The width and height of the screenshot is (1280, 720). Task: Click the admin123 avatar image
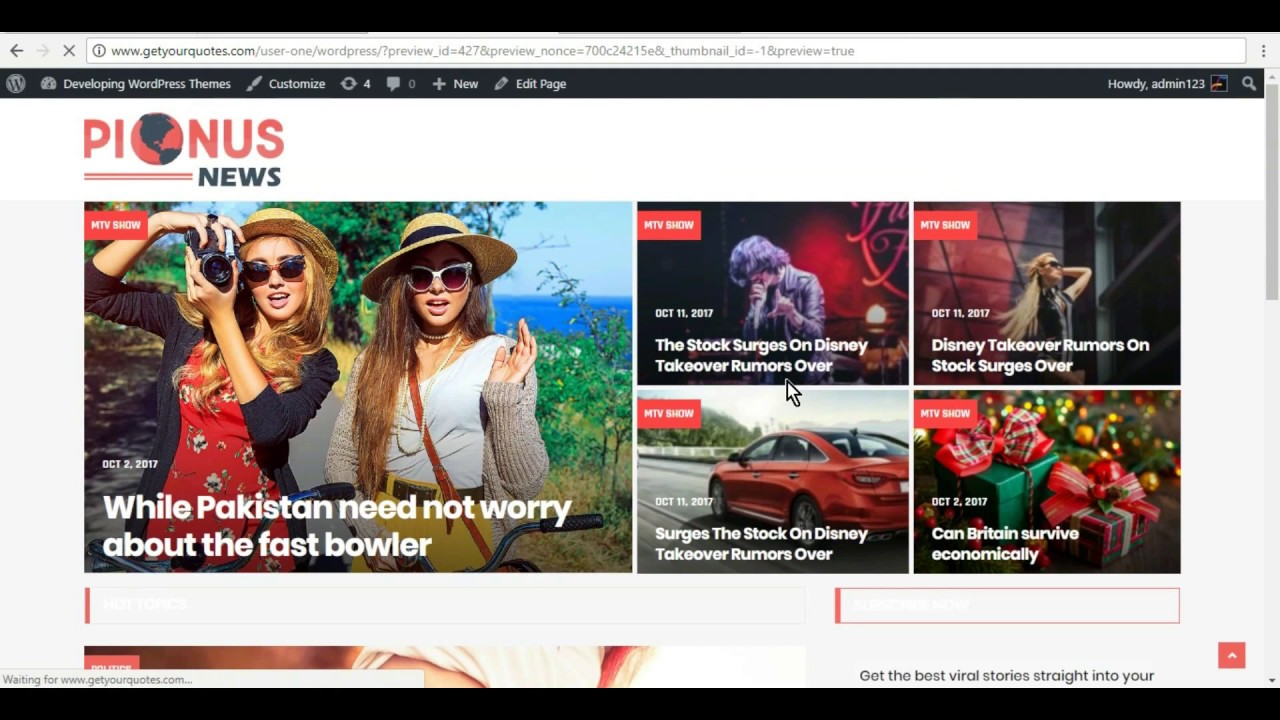[1218, 84]
